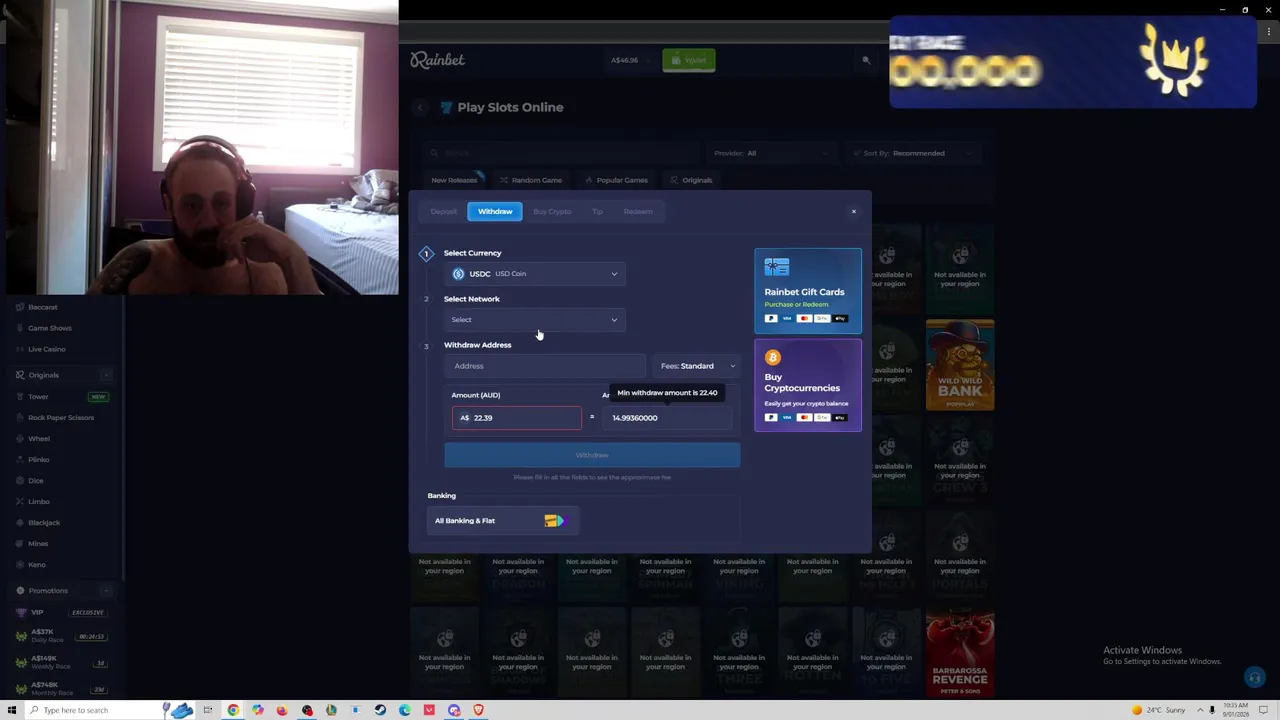The image size is (1280, 720).
Task: Open the Wild Wild Bank game thumbnail
Action: point(960,365)
